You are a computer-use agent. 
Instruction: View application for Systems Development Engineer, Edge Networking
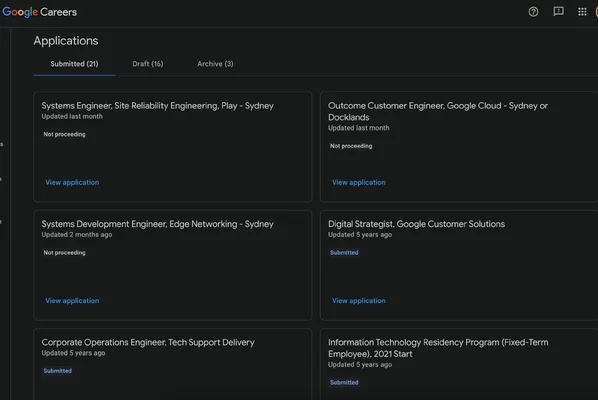point(72,301)
